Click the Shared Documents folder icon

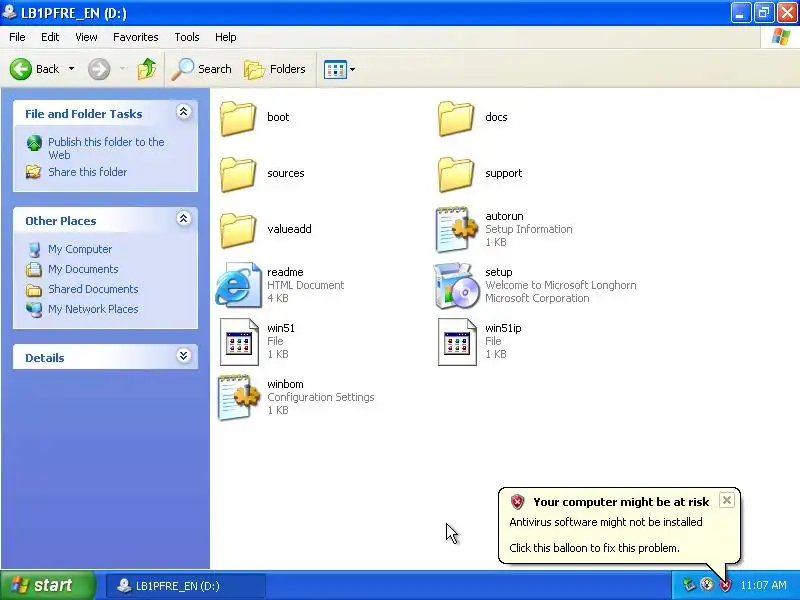pos(34,290)
